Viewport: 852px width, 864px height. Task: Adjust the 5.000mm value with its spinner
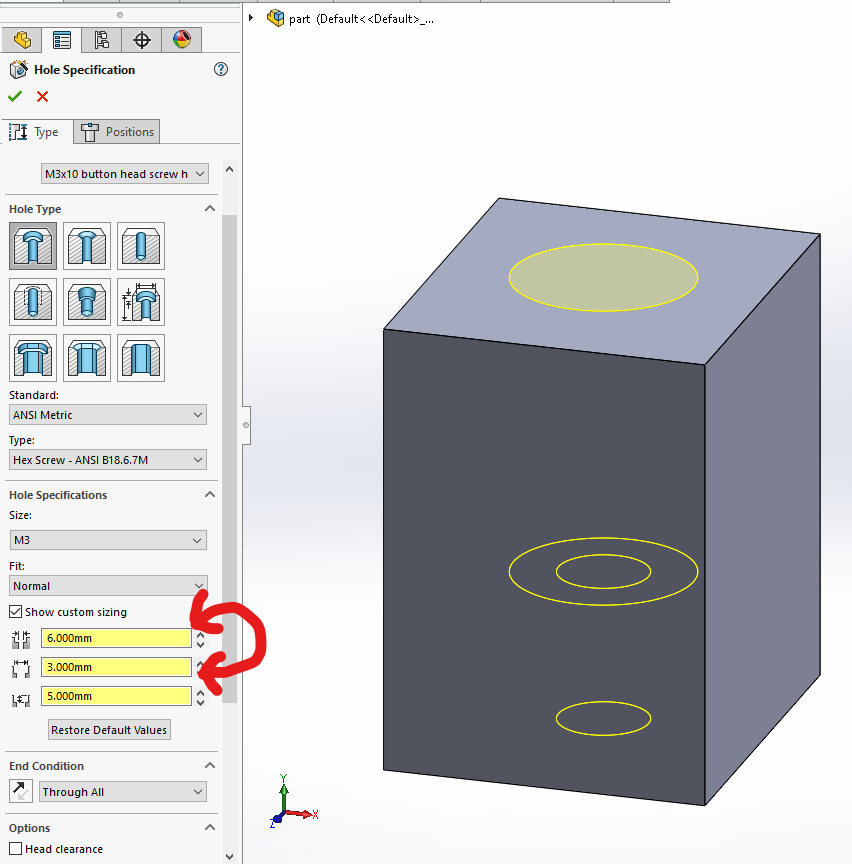(x=201, y=697)
